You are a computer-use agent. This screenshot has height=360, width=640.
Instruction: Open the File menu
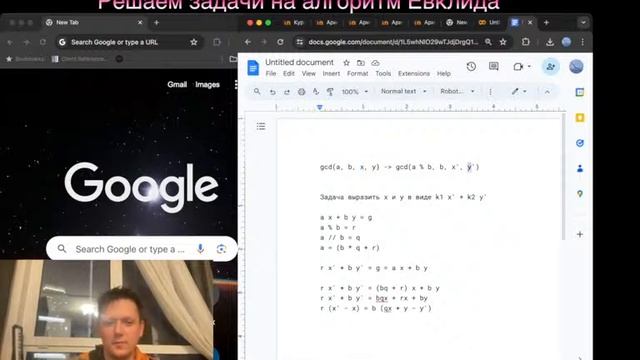pos(271,73)
